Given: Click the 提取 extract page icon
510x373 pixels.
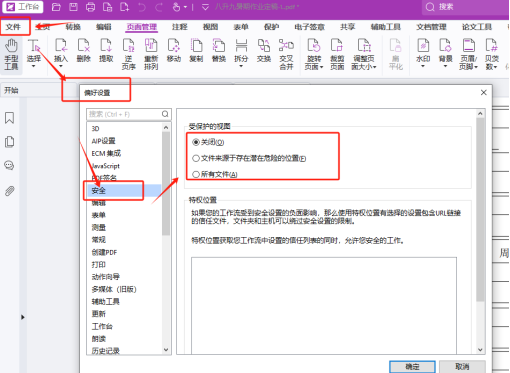Looking at the screenshot, I should point(106,50).
